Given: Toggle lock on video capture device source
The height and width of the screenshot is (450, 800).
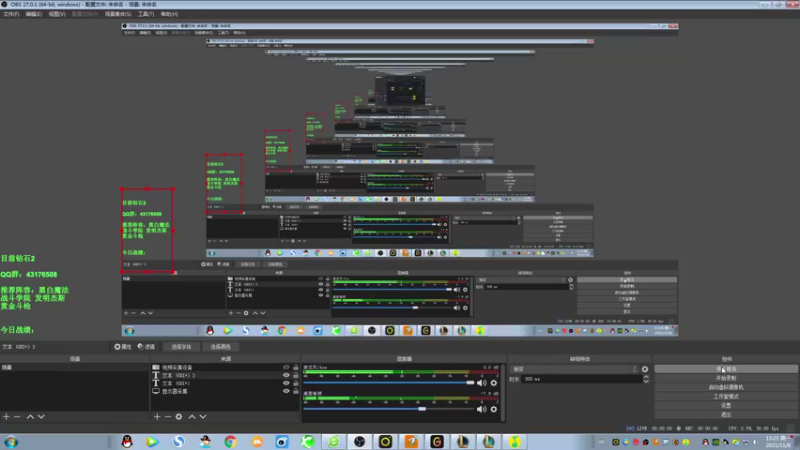Looking at the screenshot, I should tap(296, 367).
